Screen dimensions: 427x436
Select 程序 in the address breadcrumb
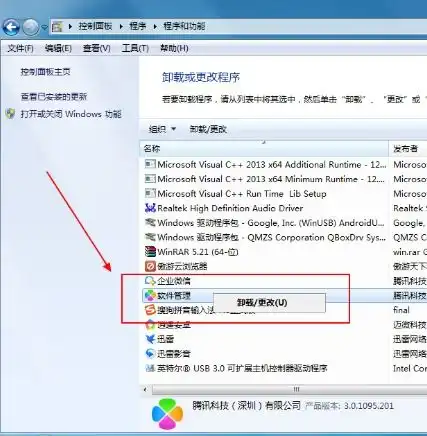coord(137,26)
